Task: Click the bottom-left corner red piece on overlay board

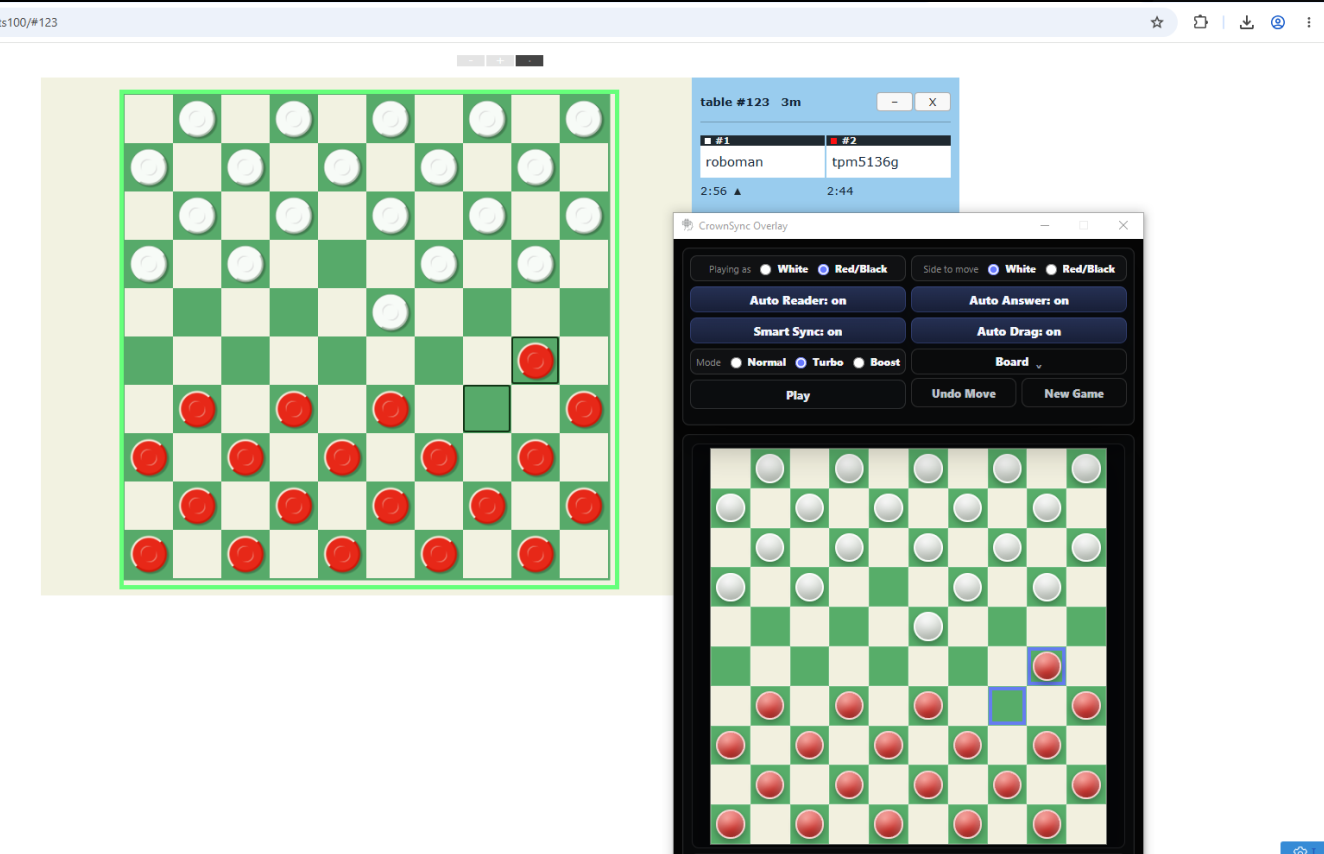Action: (730, 825)
